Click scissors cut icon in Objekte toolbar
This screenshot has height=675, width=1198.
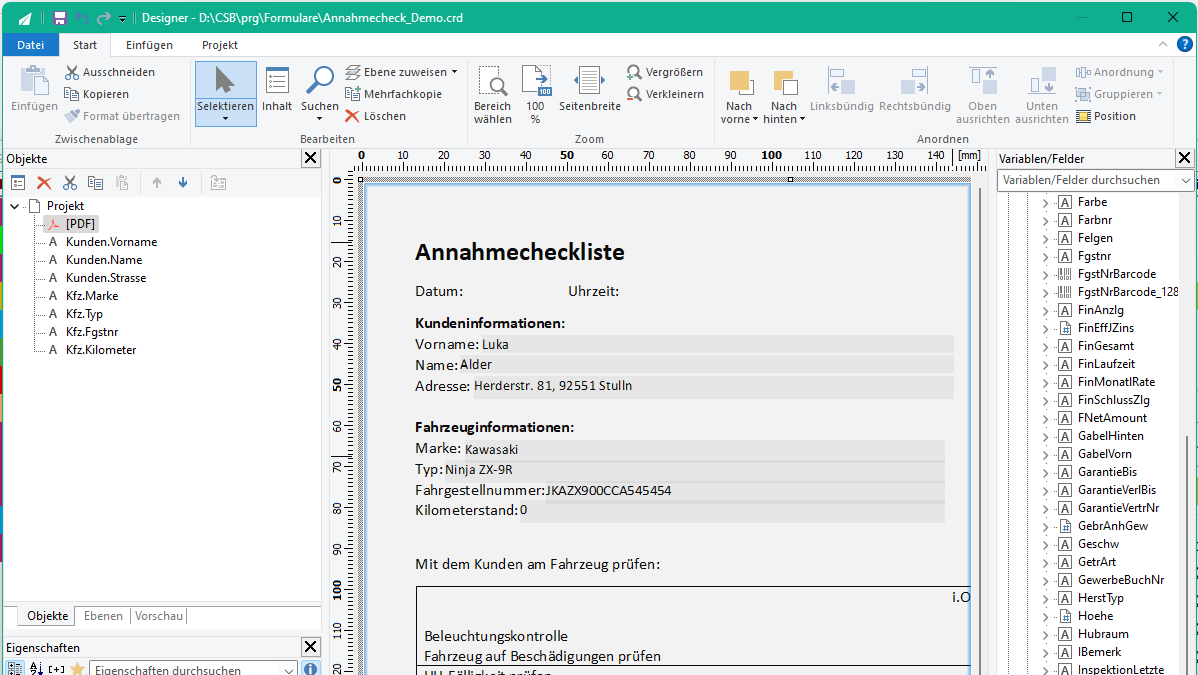point(70,183)
